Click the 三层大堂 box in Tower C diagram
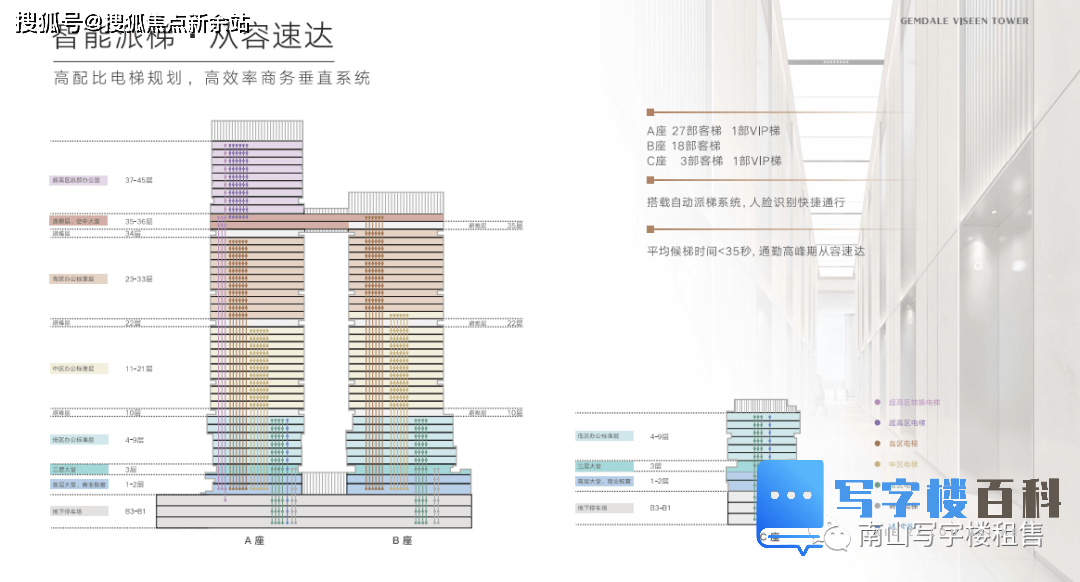1080x582 pixels. tap(604, 466)
